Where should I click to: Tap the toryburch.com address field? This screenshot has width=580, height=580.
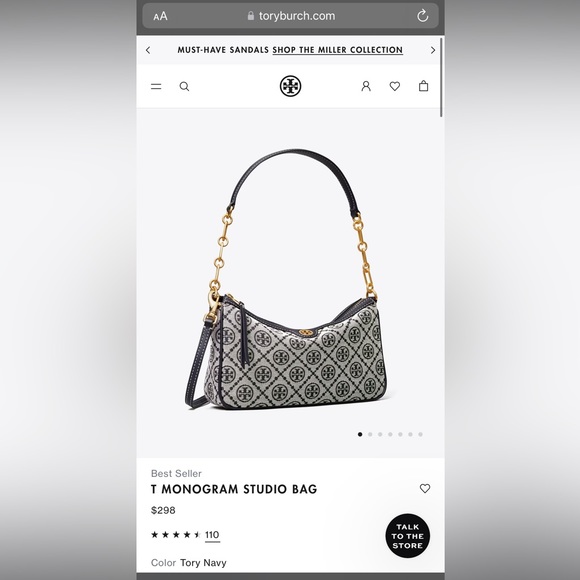[x=291, y=16]
